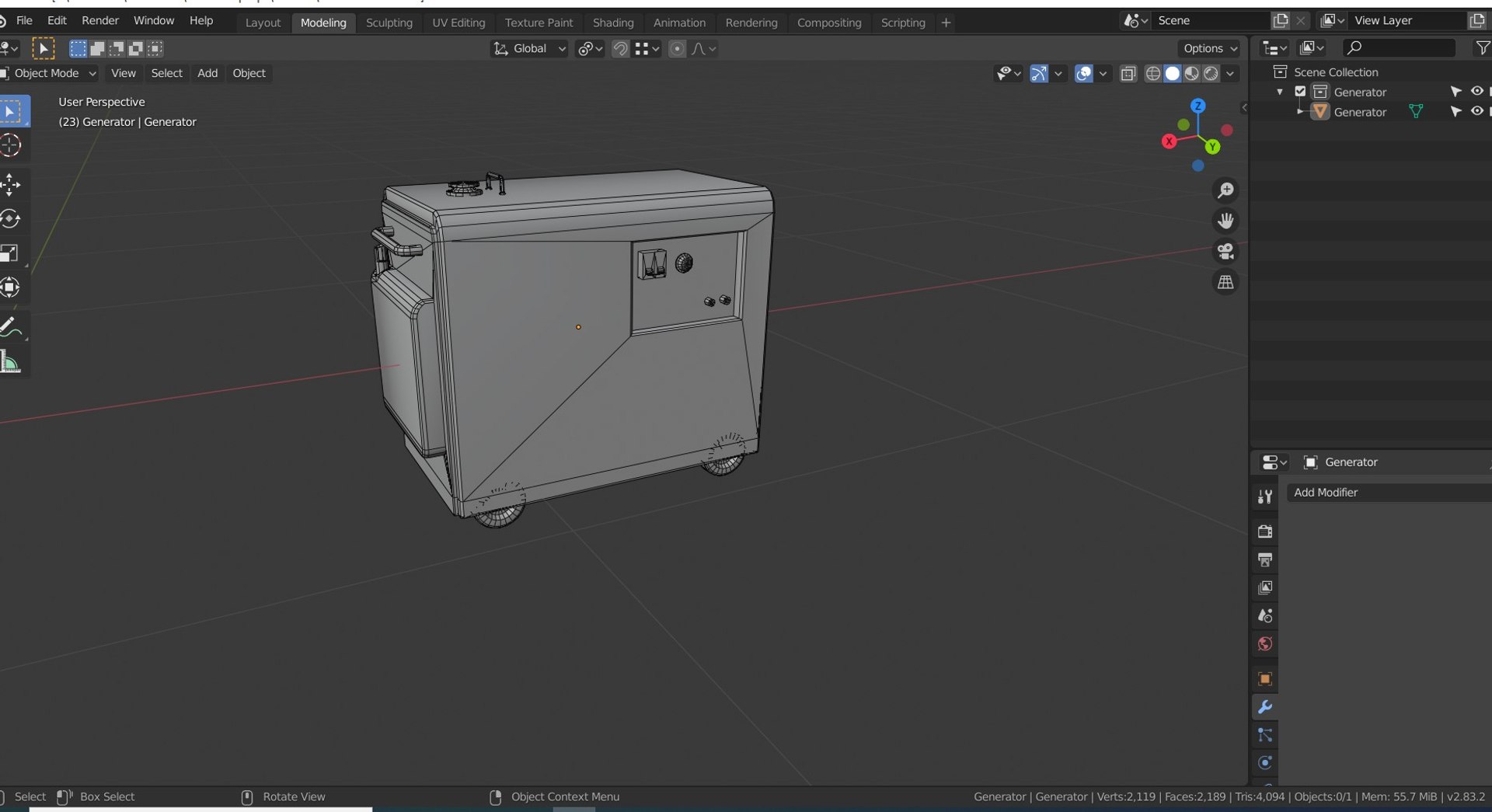
Task: Click the Z axis on the navigation gizmo
Action: click(x=1198, y=106)
